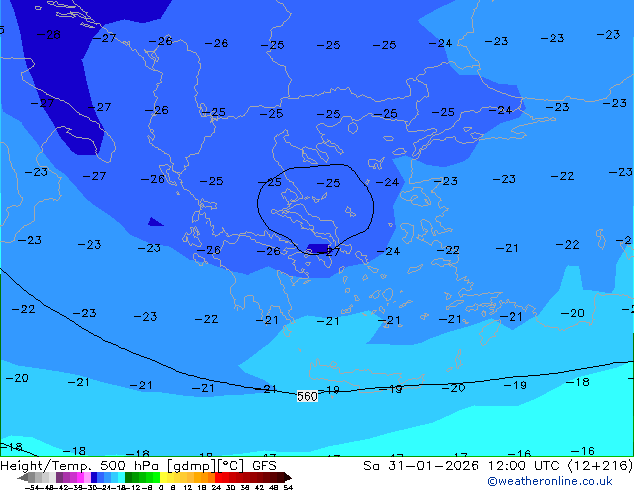634x490 pixels.
Task: Click the -27 label inside the closed contour
Action: coord(329,252)
